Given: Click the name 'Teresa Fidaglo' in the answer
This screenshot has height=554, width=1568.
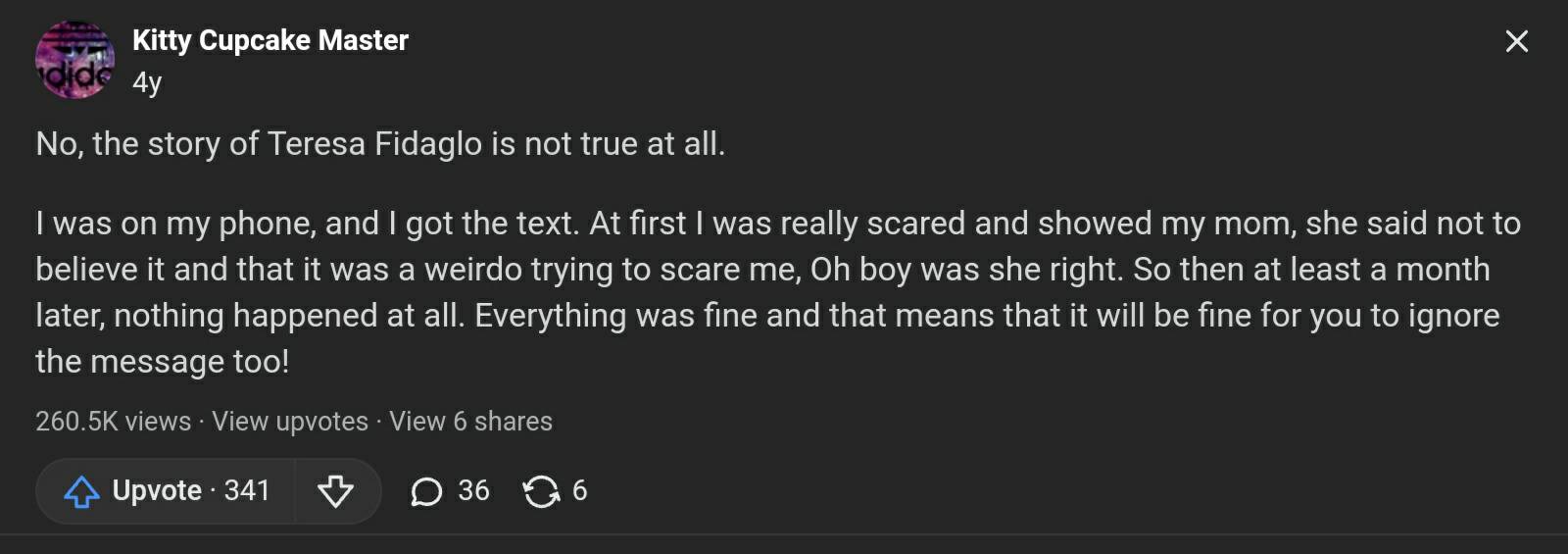Looking at the screenshot, I should [374, 144].
